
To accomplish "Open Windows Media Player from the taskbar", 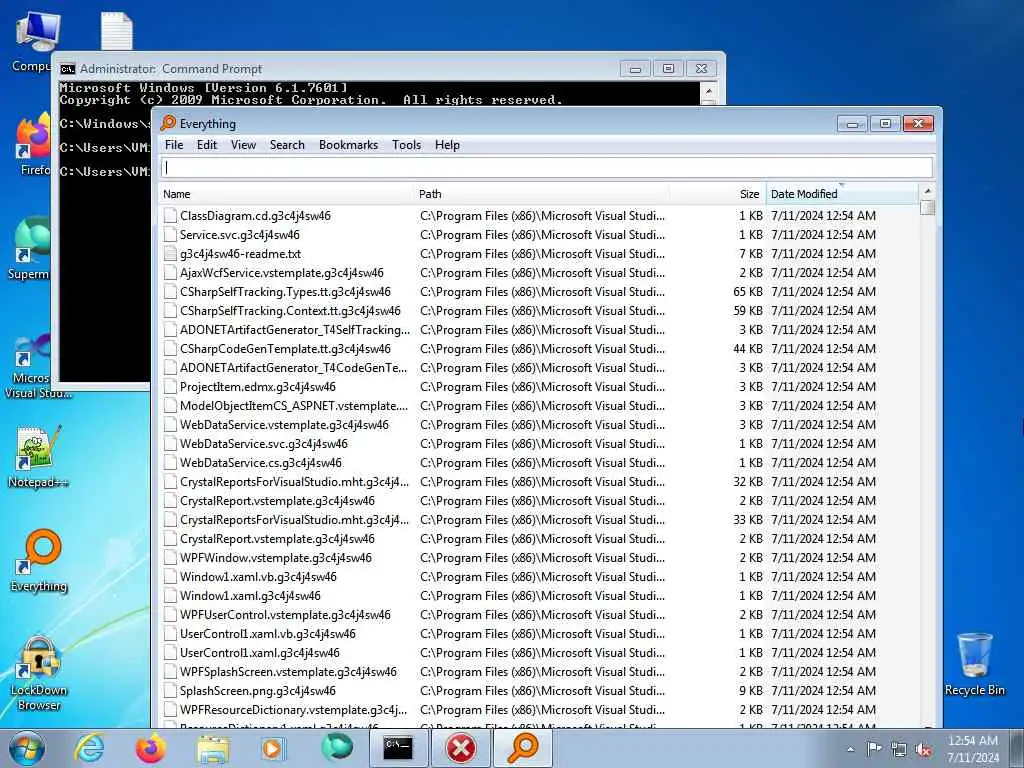I will [x=274, y=748].
